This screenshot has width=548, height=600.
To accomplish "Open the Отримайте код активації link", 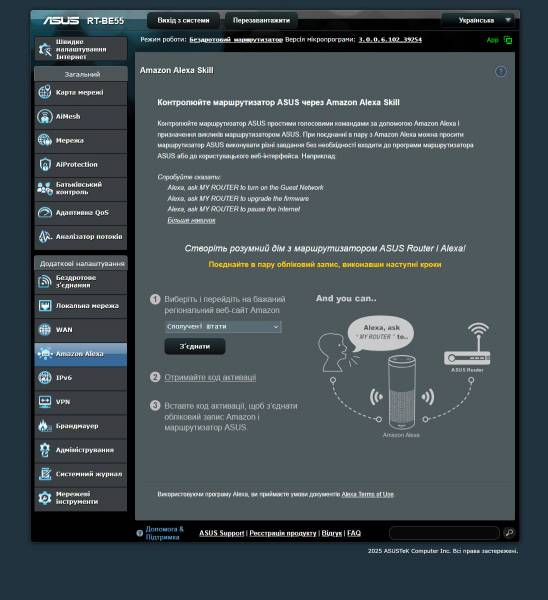I will point(210,377).
